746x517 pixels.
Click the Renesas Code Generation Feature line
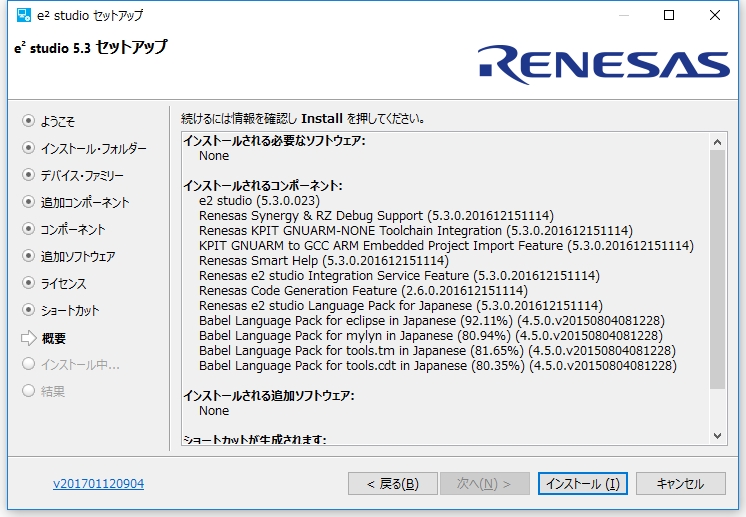point(363,291)
